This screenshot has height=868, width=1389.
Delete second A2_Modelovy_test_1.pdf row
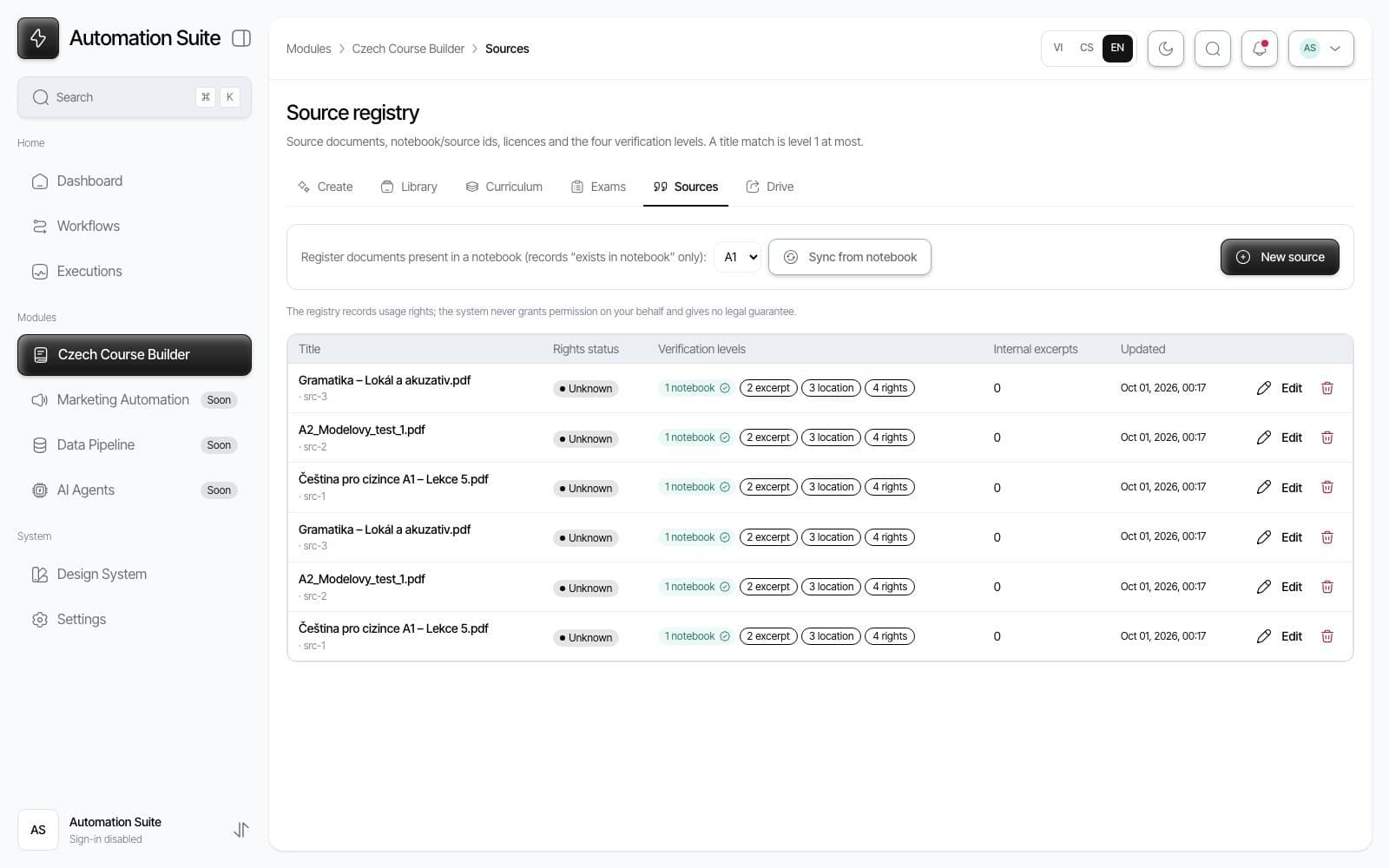pyautogui.click(x=1327, y=587)
